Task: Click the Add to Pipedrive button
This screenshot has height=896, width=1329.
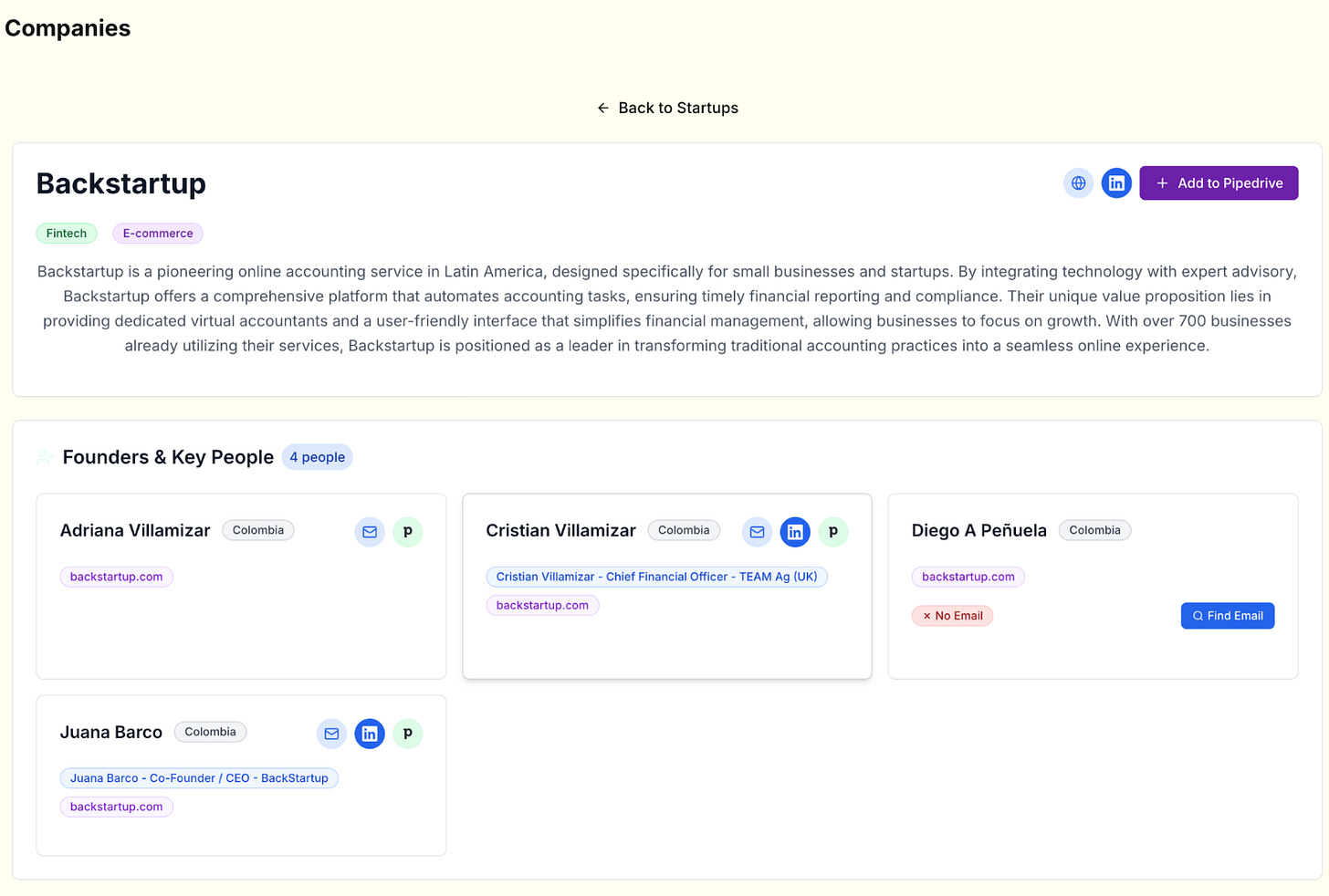Action: click(1219, 183)
